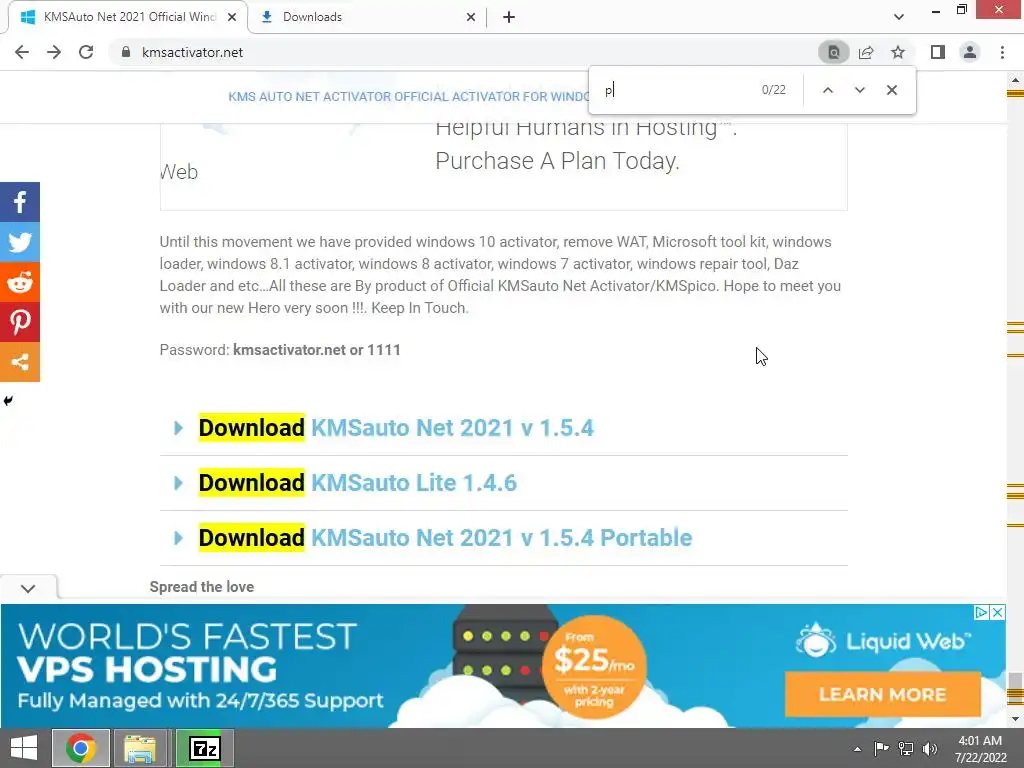Collapse the bottom ad banner chevron

[x=28, y=588]
